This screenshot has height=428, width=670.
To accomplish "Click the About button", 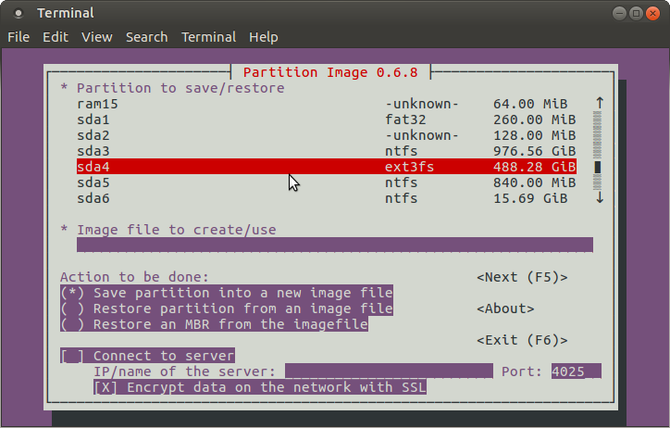I will click(x=505, y=309).
